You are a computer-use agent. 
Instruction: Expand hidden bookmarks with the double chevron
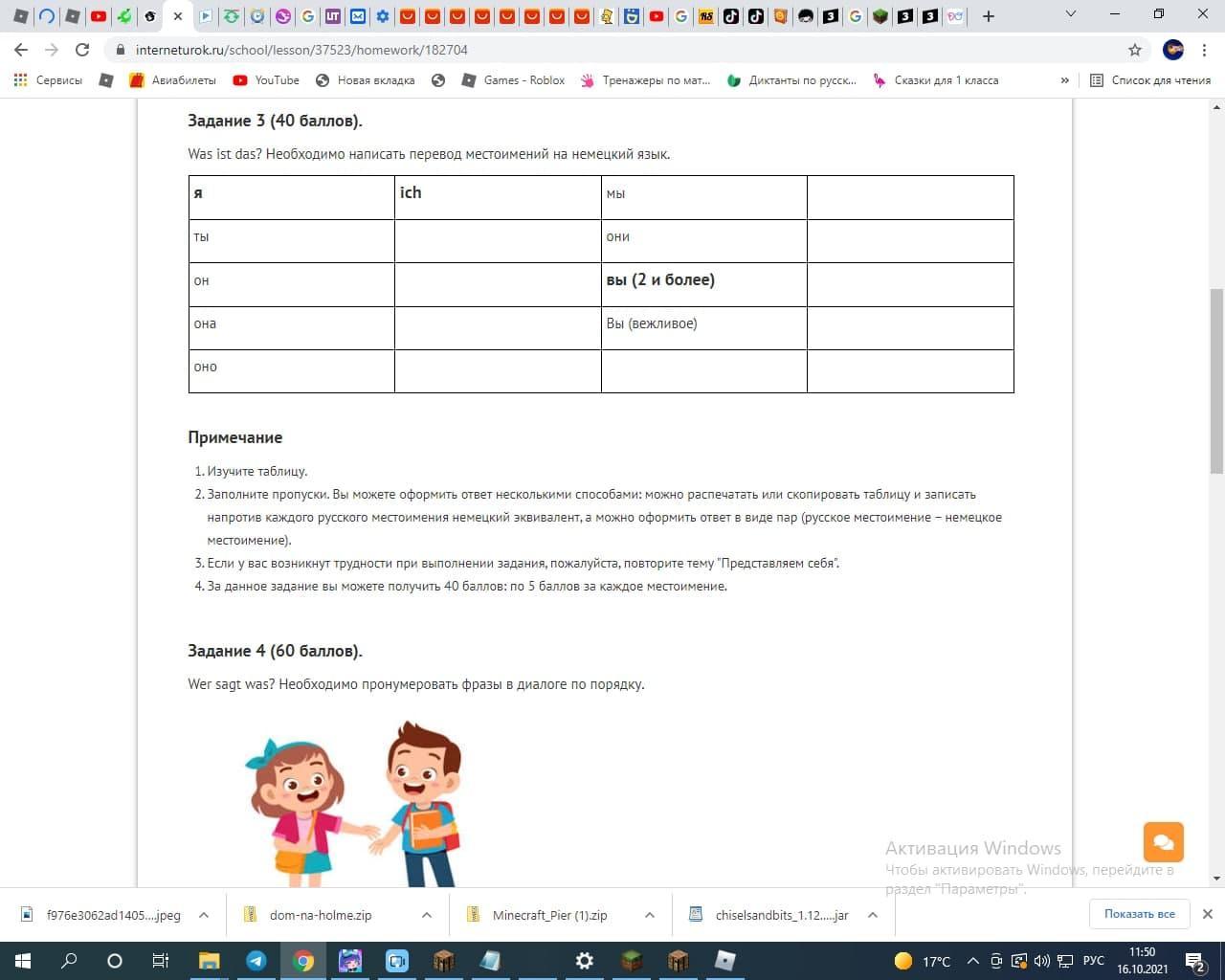pyautogui.click(x=1064, y=80)
